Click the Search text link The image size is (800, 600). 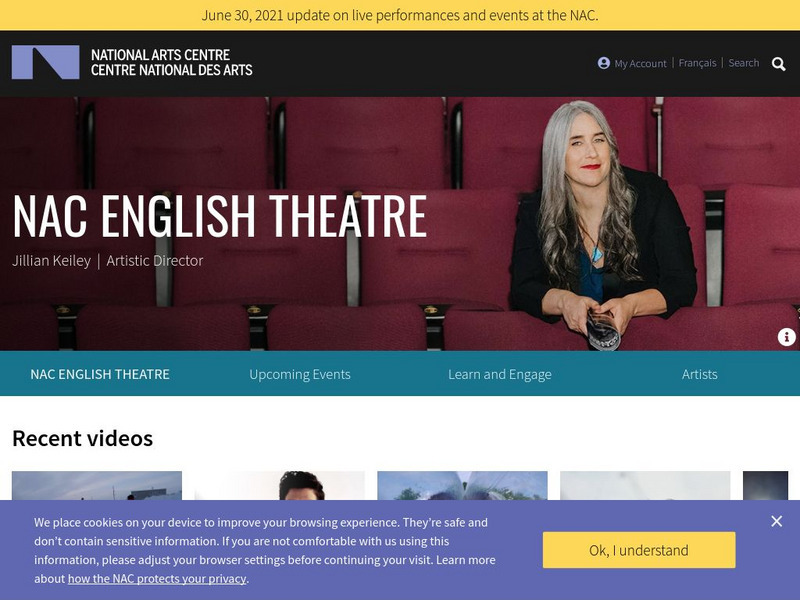743,63
